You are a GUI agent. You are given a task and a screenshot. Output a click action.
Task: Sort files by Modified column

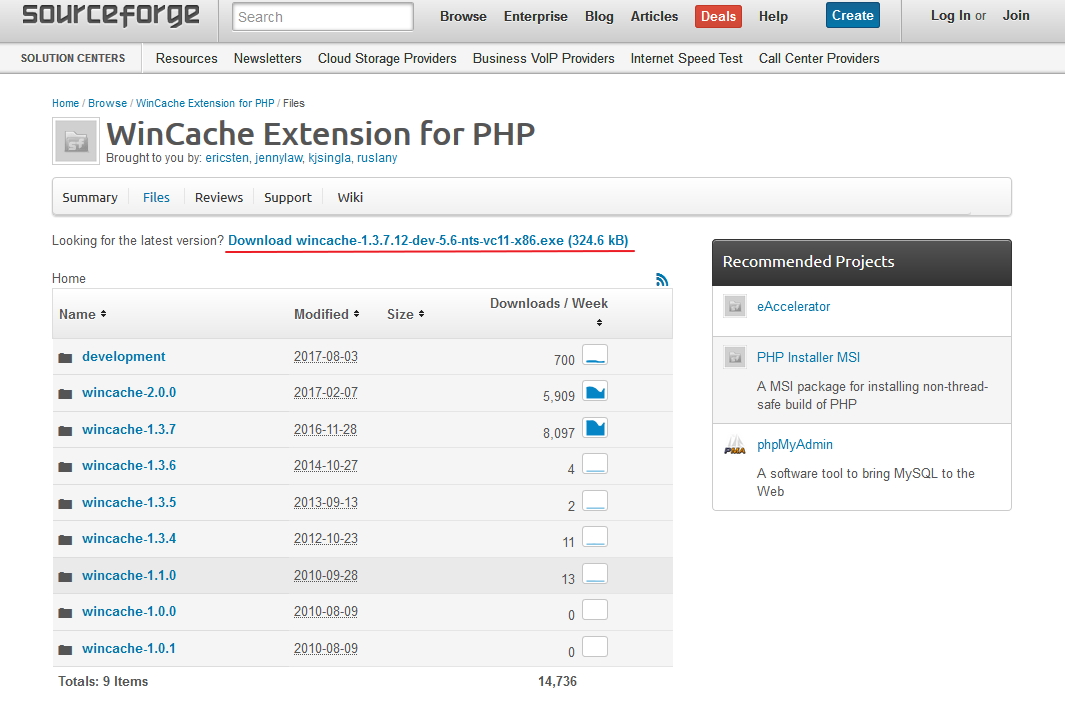(327, 314)
